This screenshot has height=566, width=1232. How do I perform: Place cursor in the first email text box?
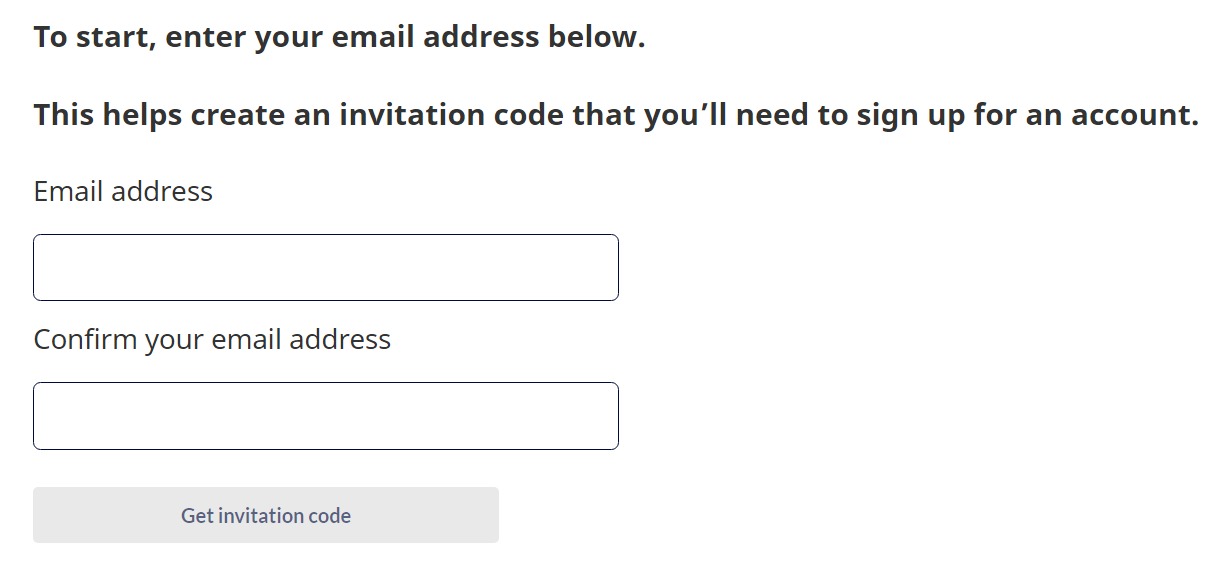click(325, 267)
